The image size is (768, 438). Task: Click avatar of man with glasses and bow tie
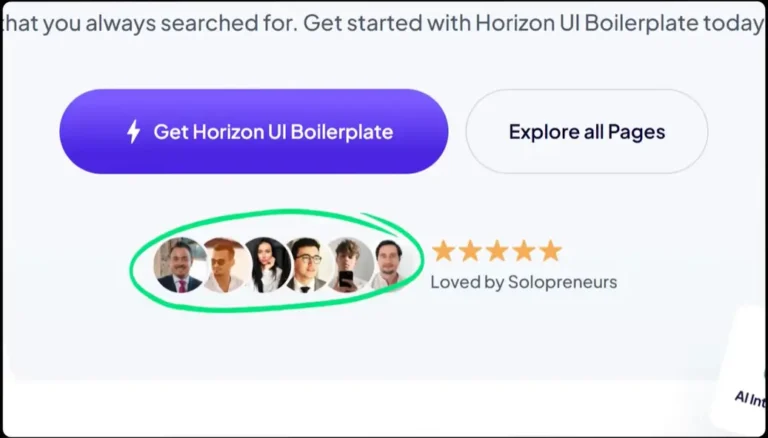(x=308, y=265)
